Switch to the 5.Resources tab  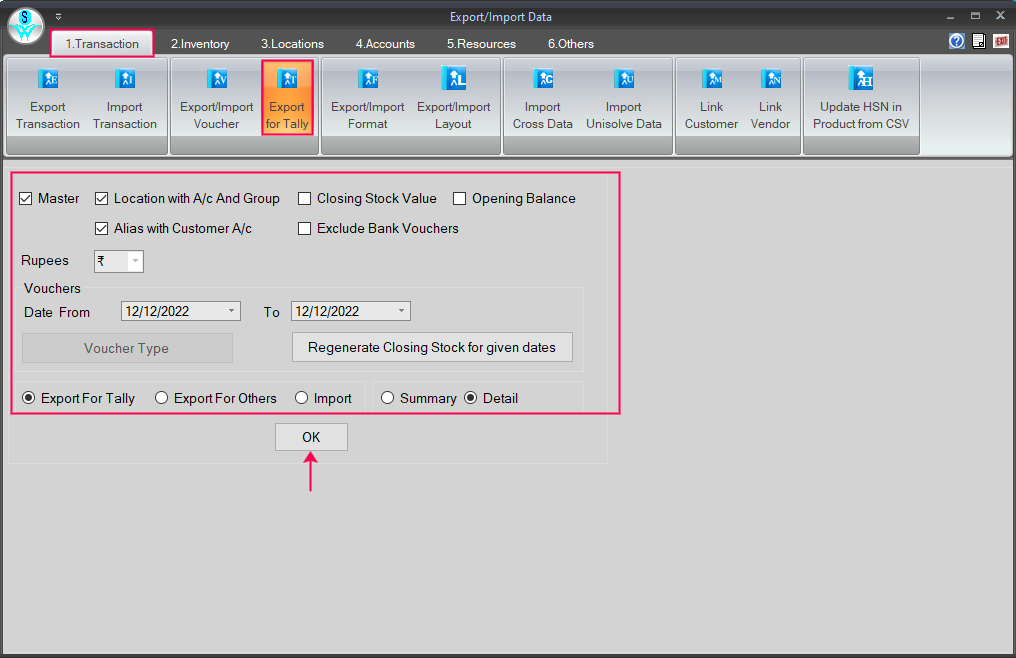[x=481, y=43]
